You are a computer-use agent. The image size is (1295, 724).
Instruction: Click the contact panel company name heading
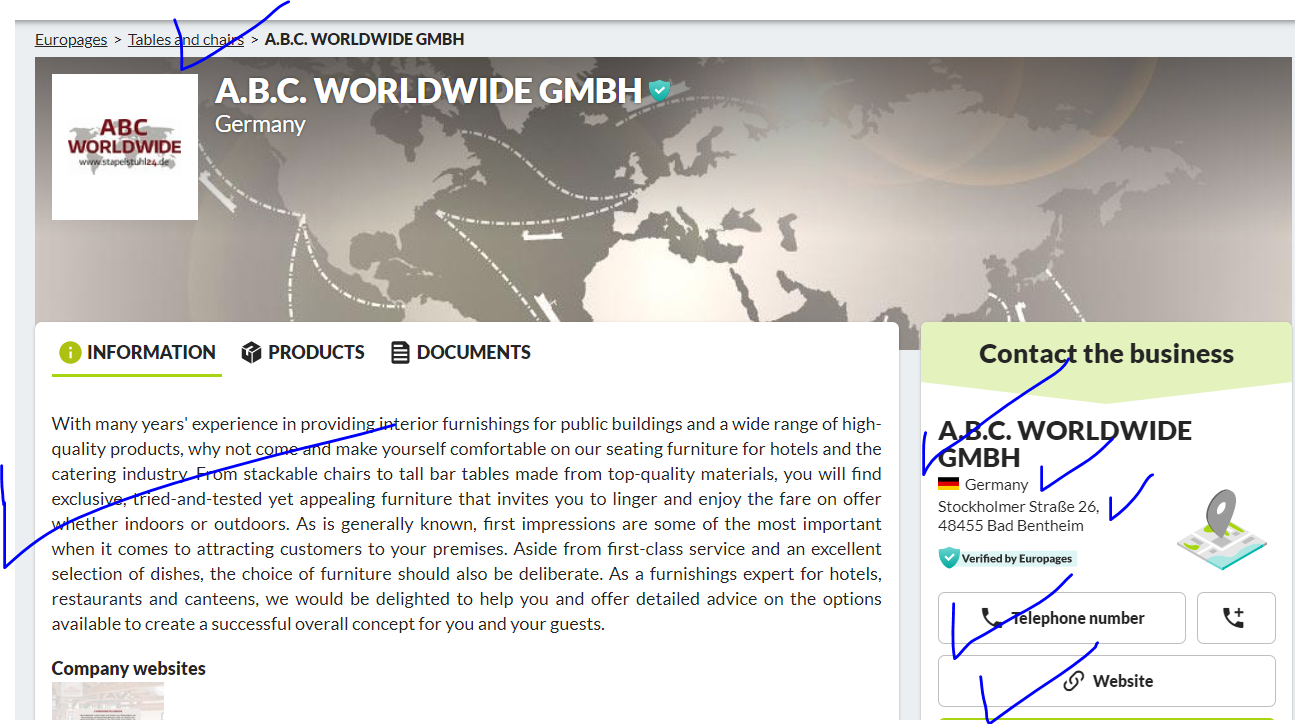pyautogui.click(x=1065, y=444)
